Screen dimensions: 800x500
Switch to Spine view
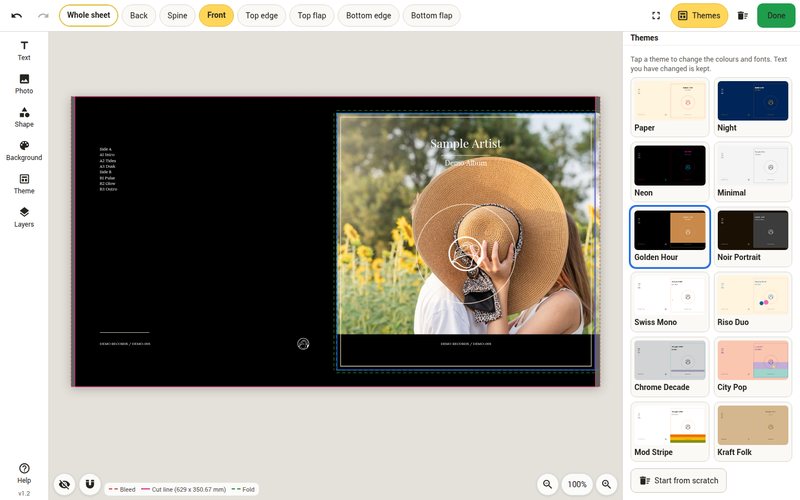177,15
